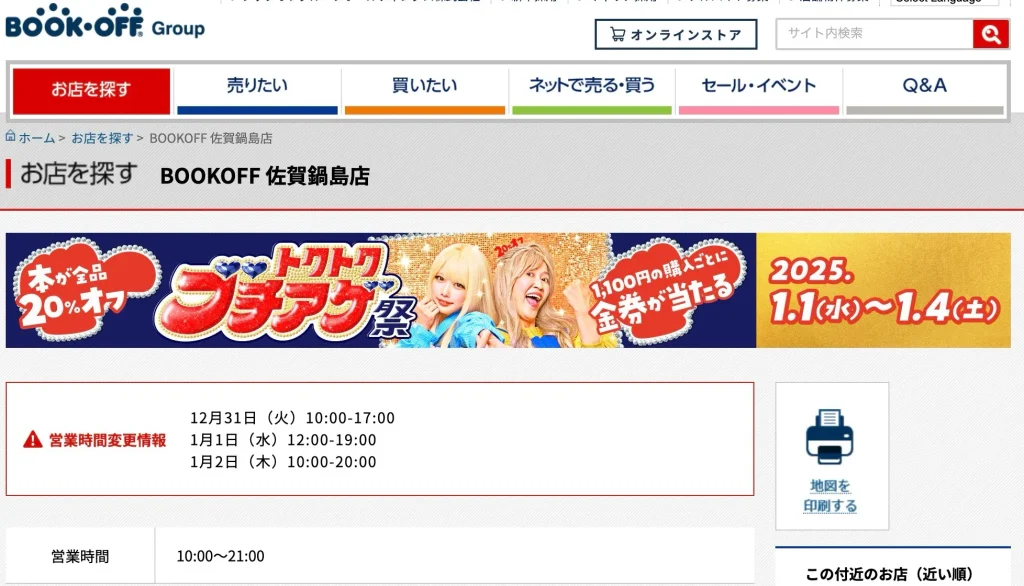Click the お店を探す breadcrumb link
This screenshot has height=586, width=1024.
click(102, 138)
